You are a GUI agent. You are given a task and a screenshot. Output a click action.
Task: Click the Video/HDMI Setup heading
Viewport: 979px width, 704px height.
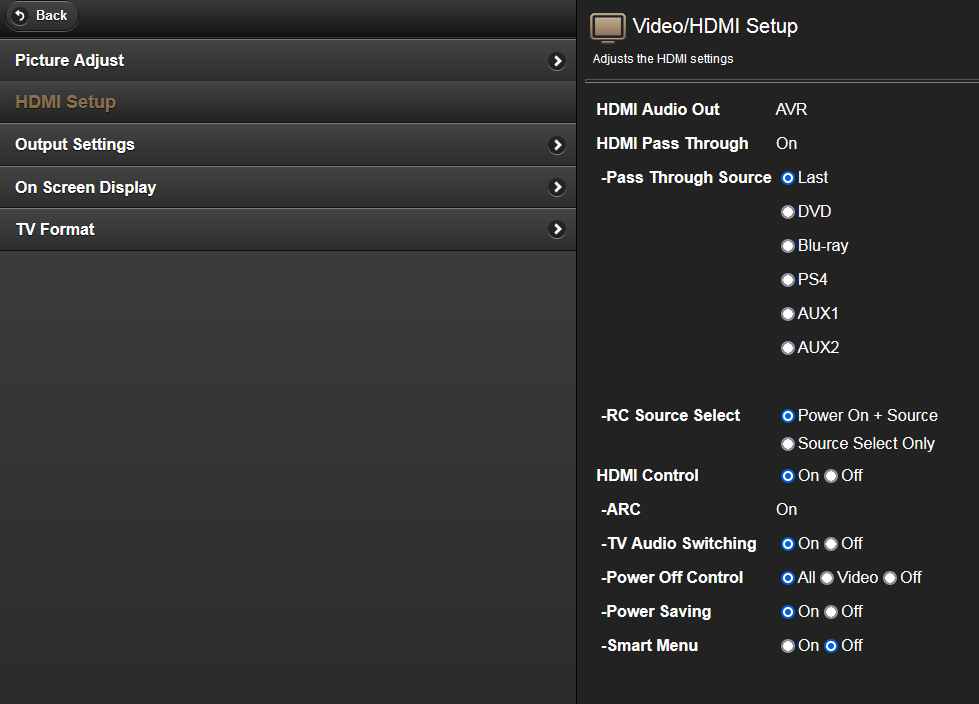coord(715,26)
